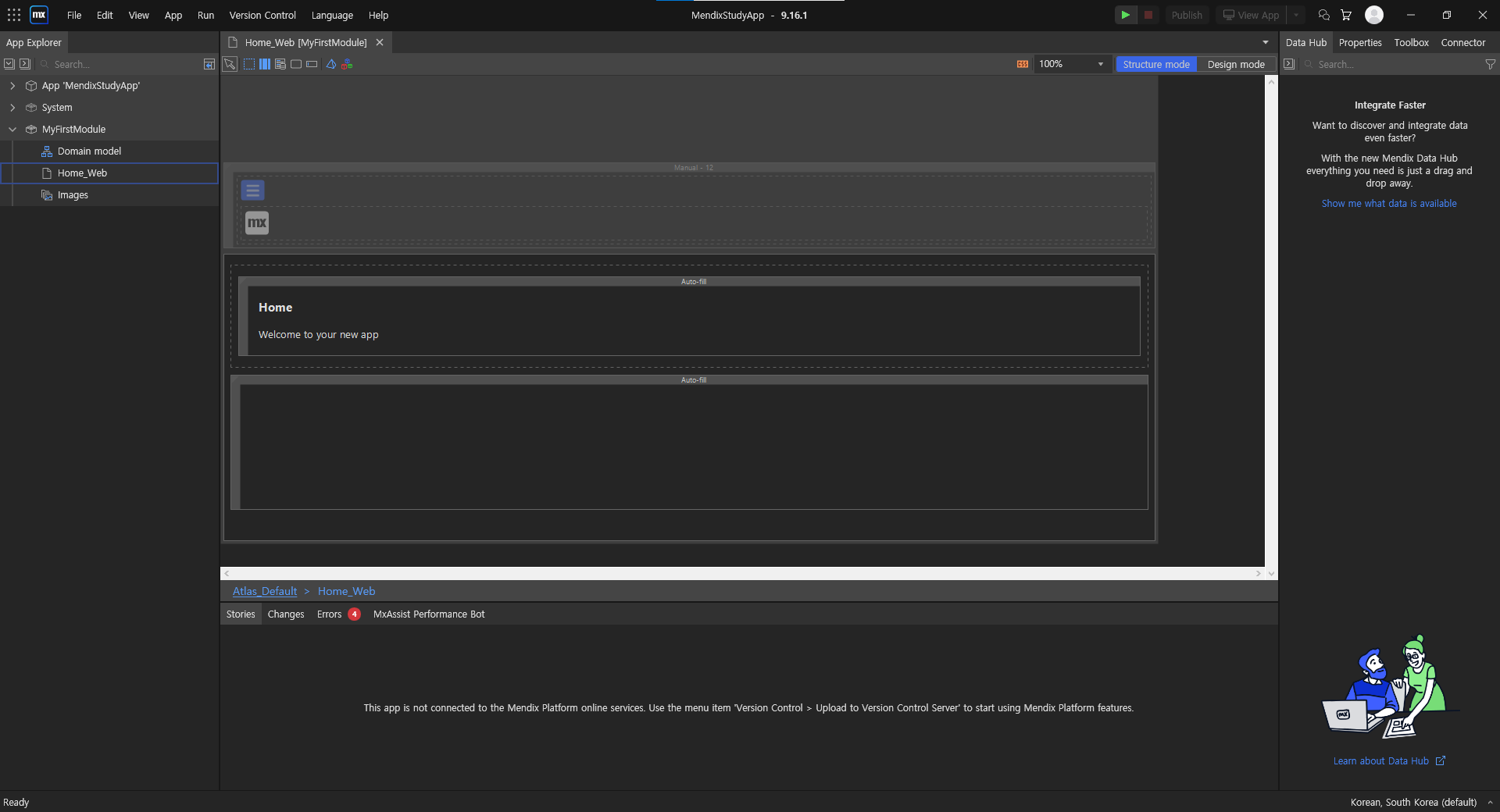
Task: Open the Language menu
Action: click(x=332, y=15)
